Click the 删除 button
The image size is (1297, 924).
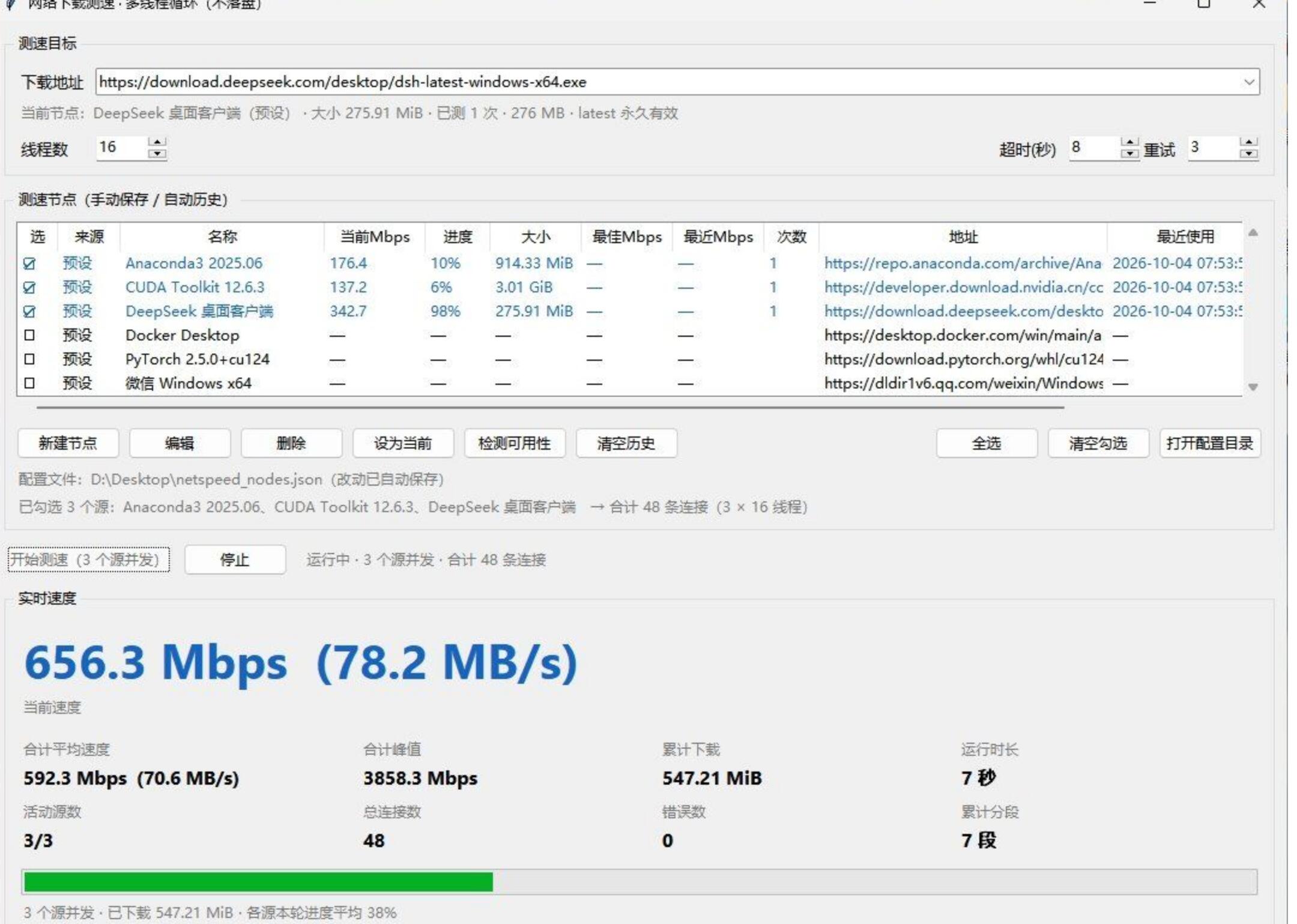[x=291, y=444]
